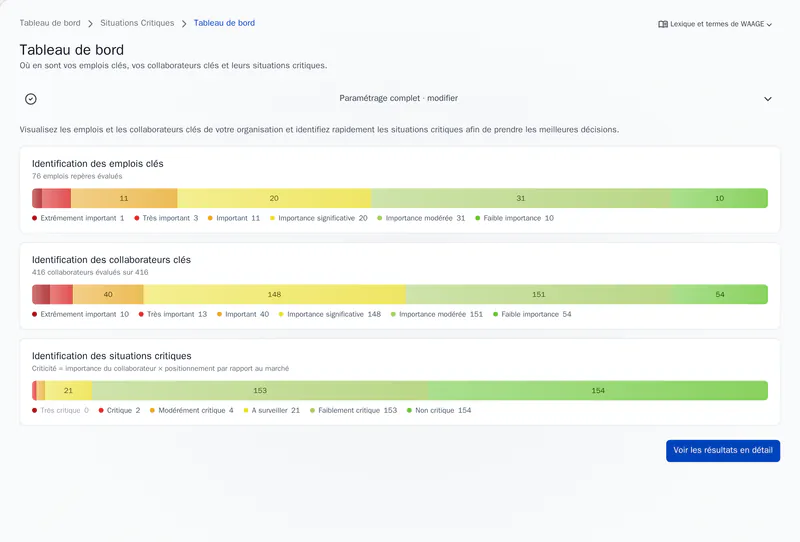Viewport: 800px width, 542px height.
Task: Click text 416 collaborateurs évalués sur 416
Action: point(90,272)
